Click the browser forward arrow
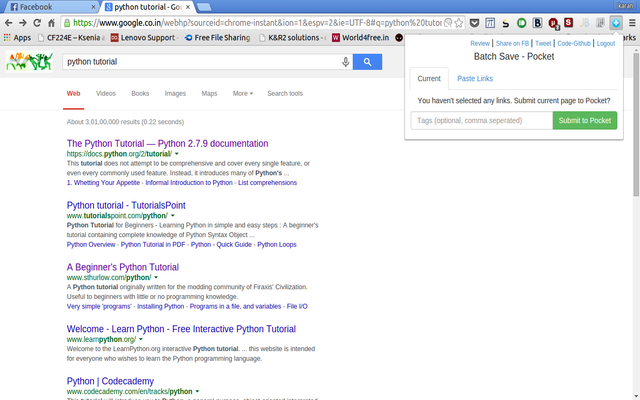 point(23,23)
